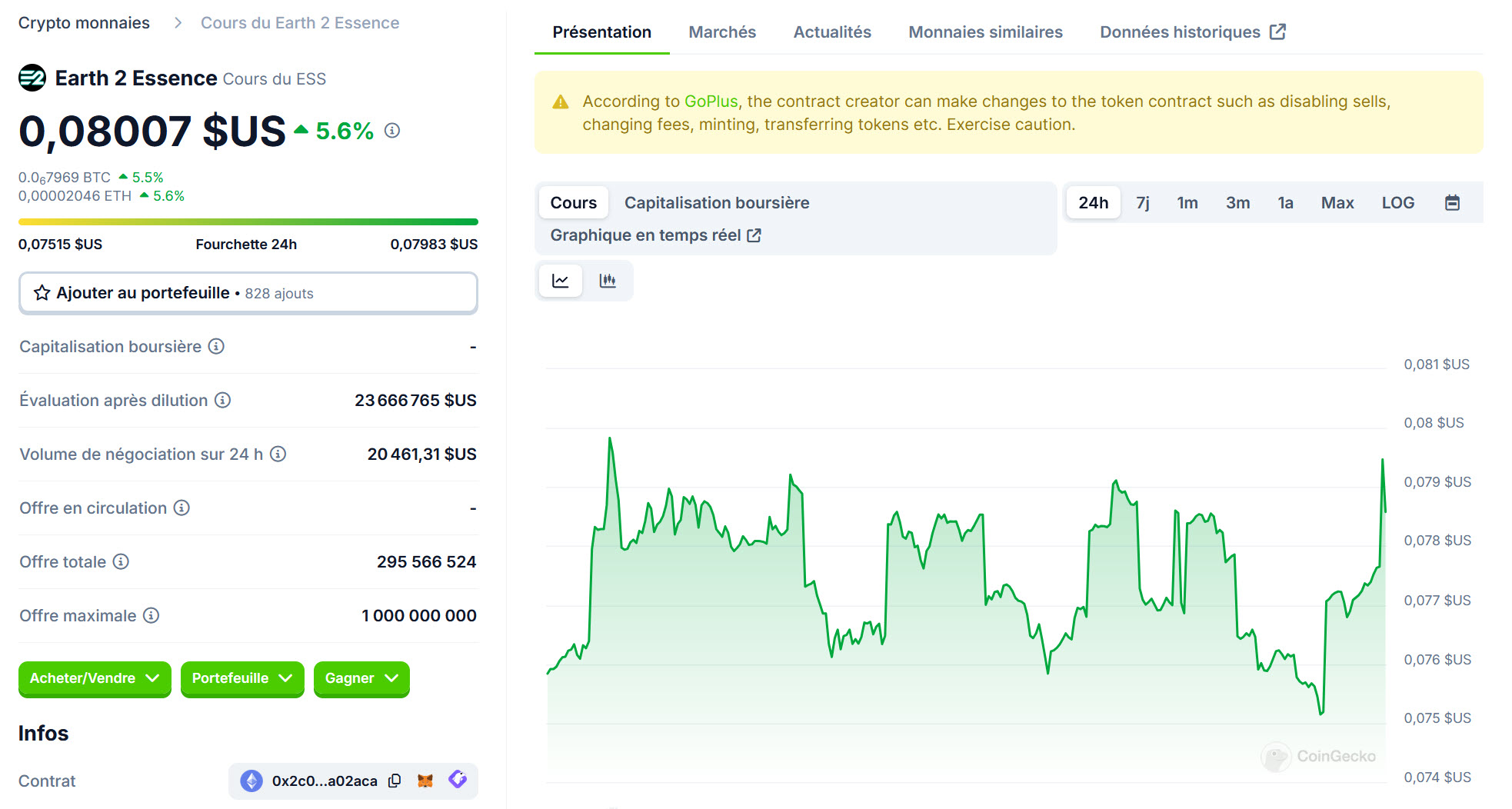Image resolution: width=1512 pixels, height=809 pixels.
Task: Open info icon next to 5.6% change
Action: tap(392, 131)
